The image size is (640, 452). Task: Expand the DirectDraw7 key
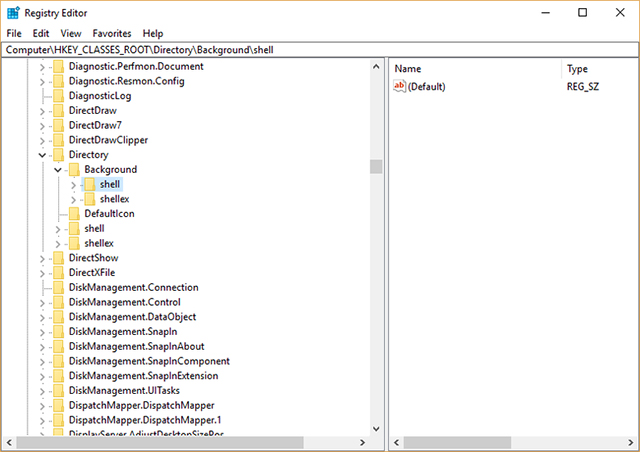(x=42, y=126)
